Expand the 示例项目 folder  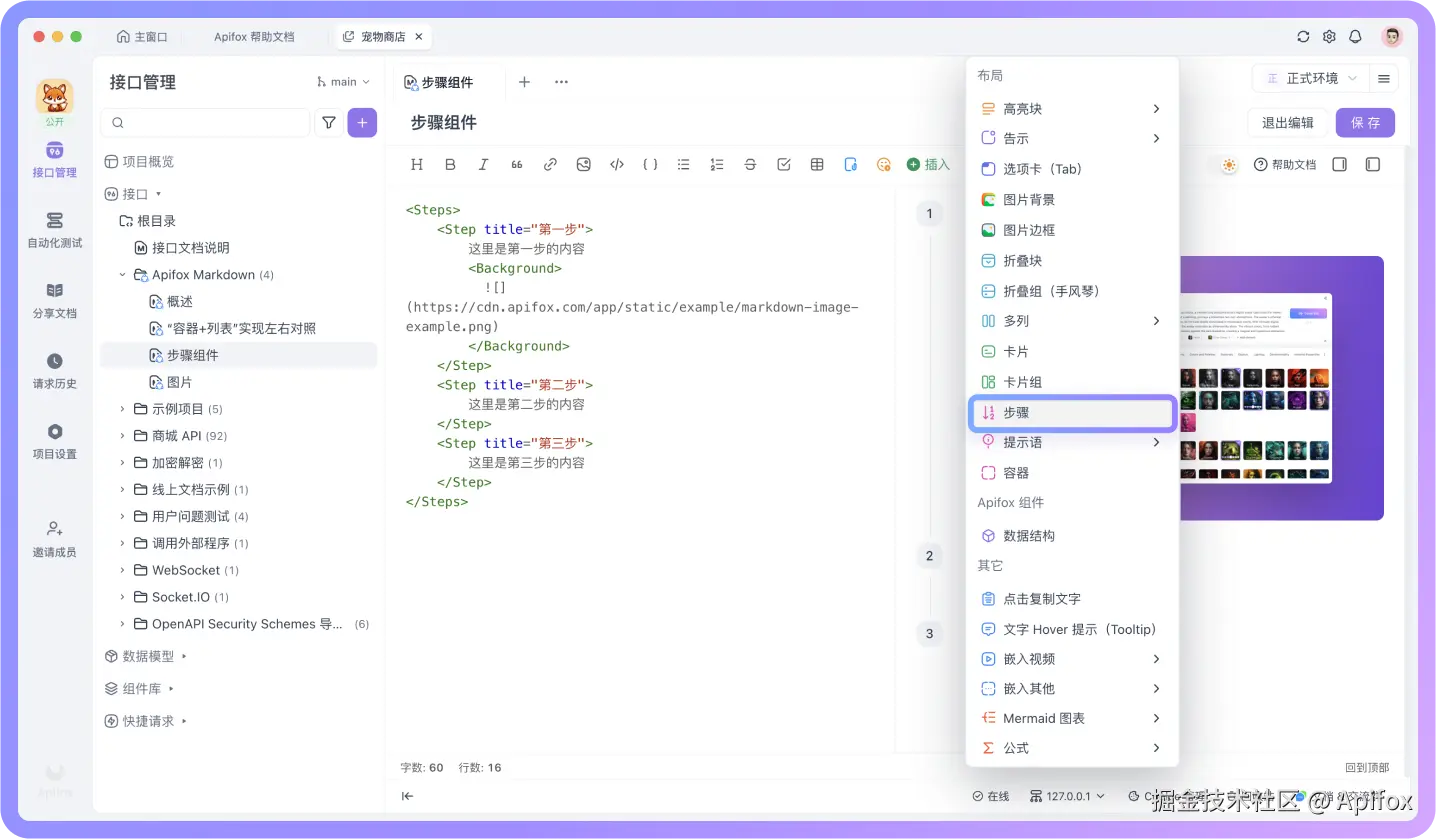(122, 409)
